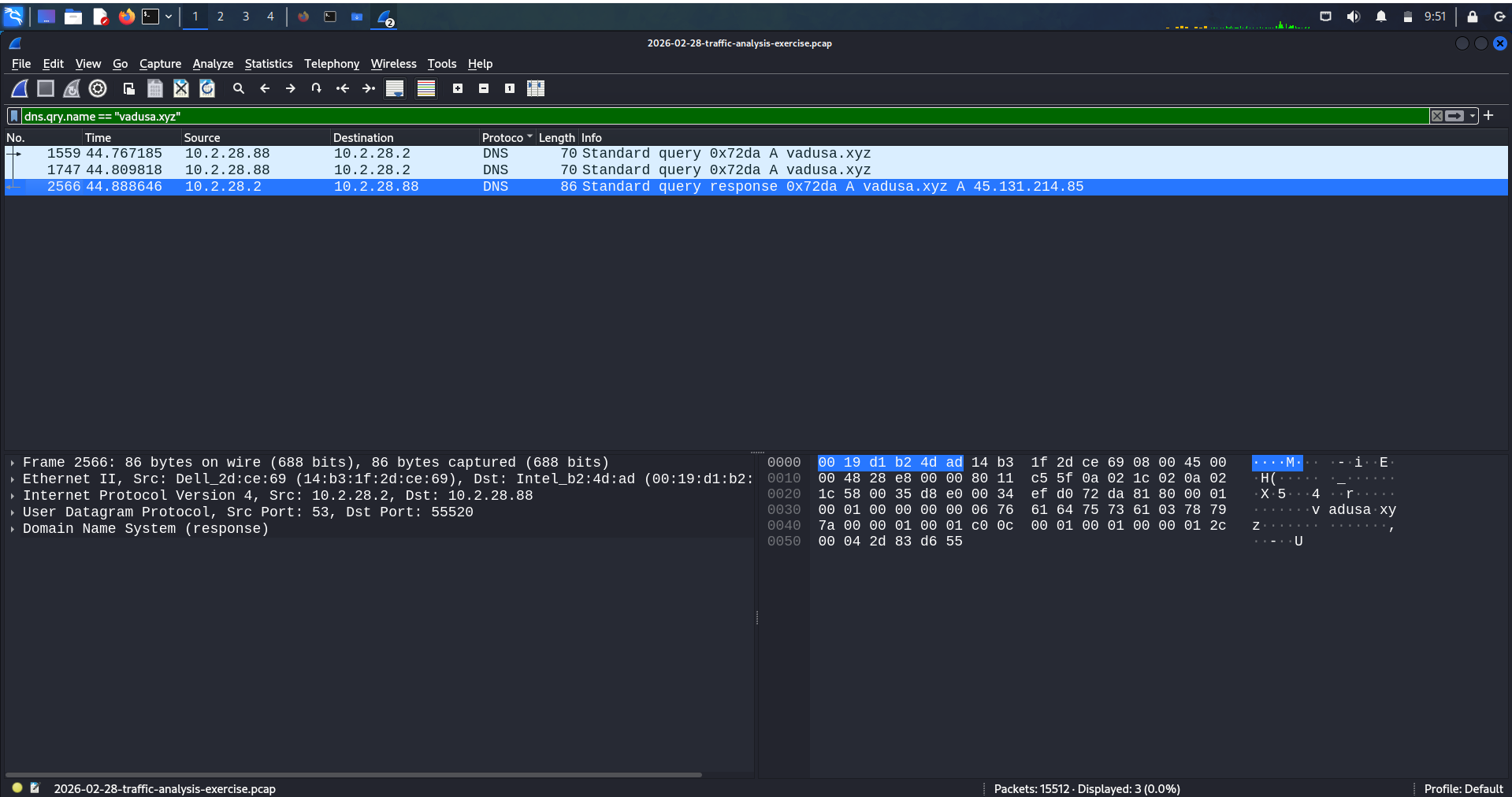Open display filter bookmarks icon

[x=13, y=116]
